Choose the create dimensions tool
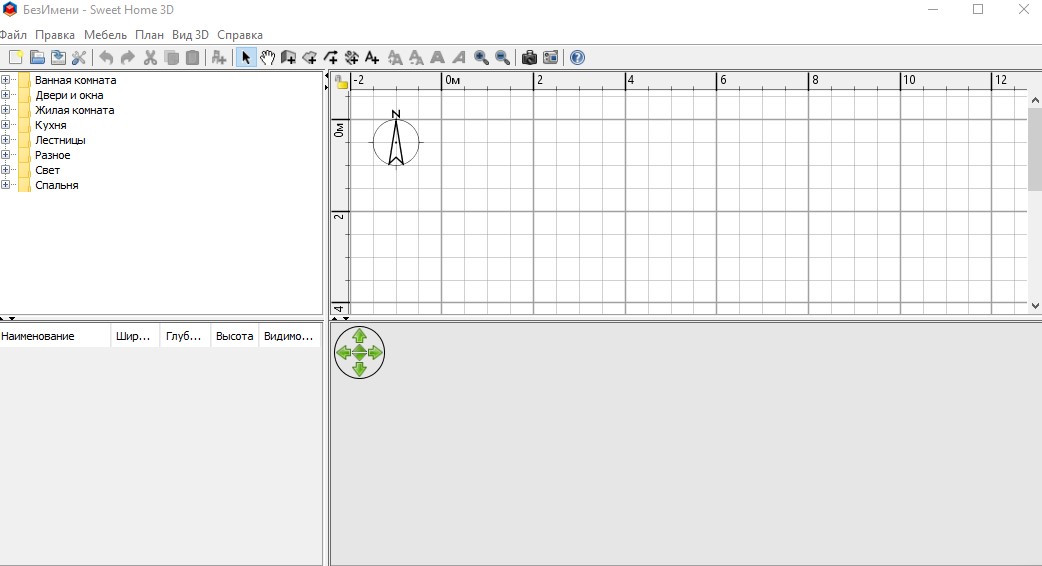The image size is (1042, 566). click(352, 58)
